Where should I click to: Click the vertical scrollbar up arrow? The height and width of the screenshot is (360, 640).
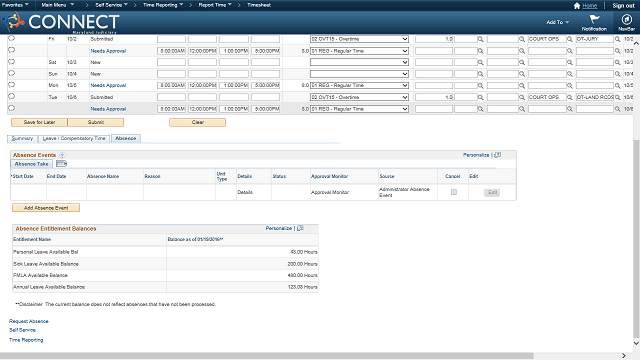coord(636,43)
